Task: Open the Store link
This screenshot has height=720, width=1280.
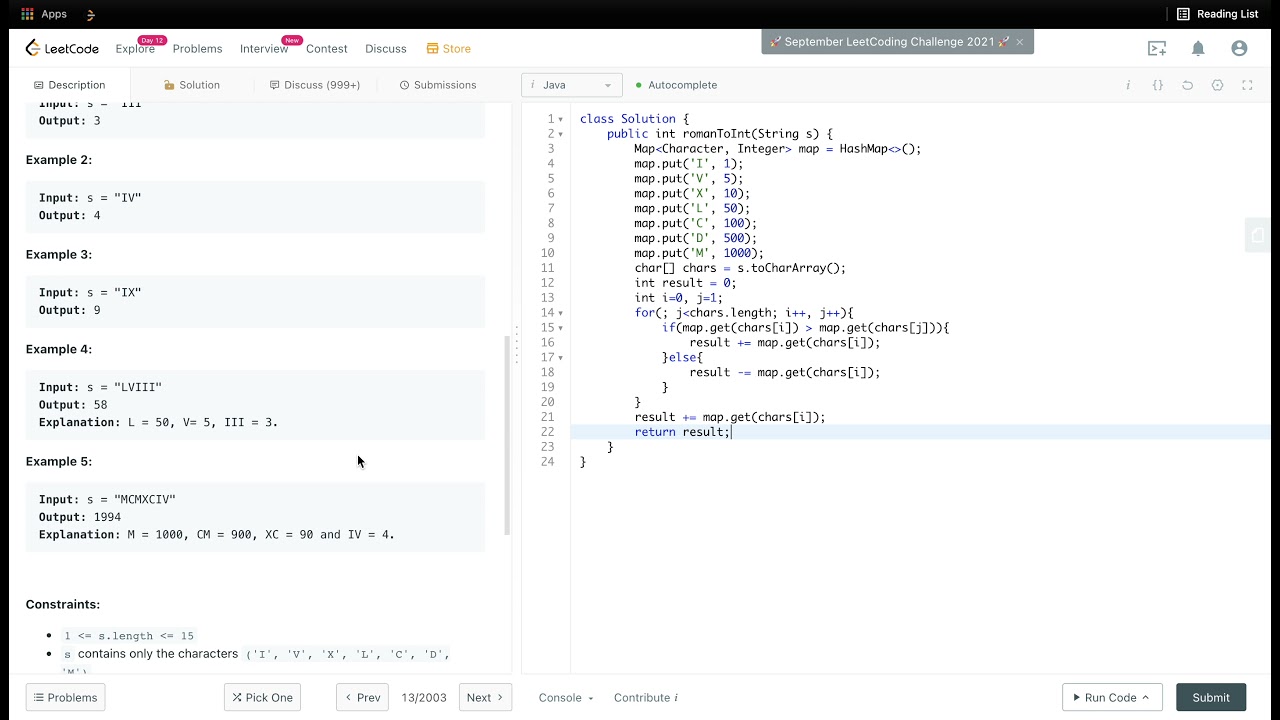Action: [448, 48]
